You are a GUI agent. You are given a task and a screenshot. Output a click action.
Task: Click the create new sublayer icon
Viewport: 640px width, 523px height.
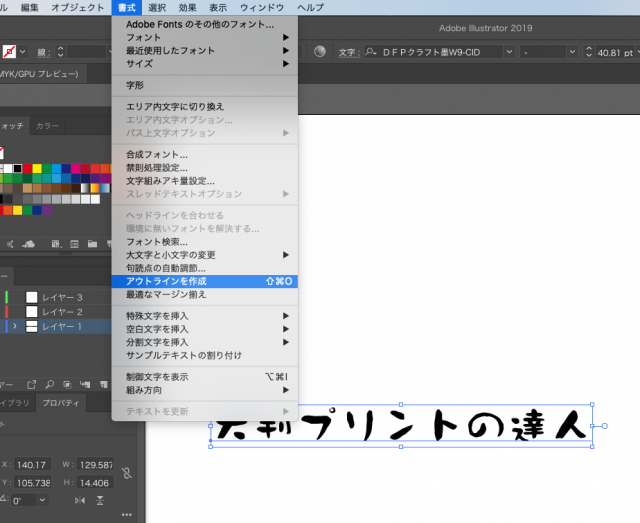click(x=85, y=384)
